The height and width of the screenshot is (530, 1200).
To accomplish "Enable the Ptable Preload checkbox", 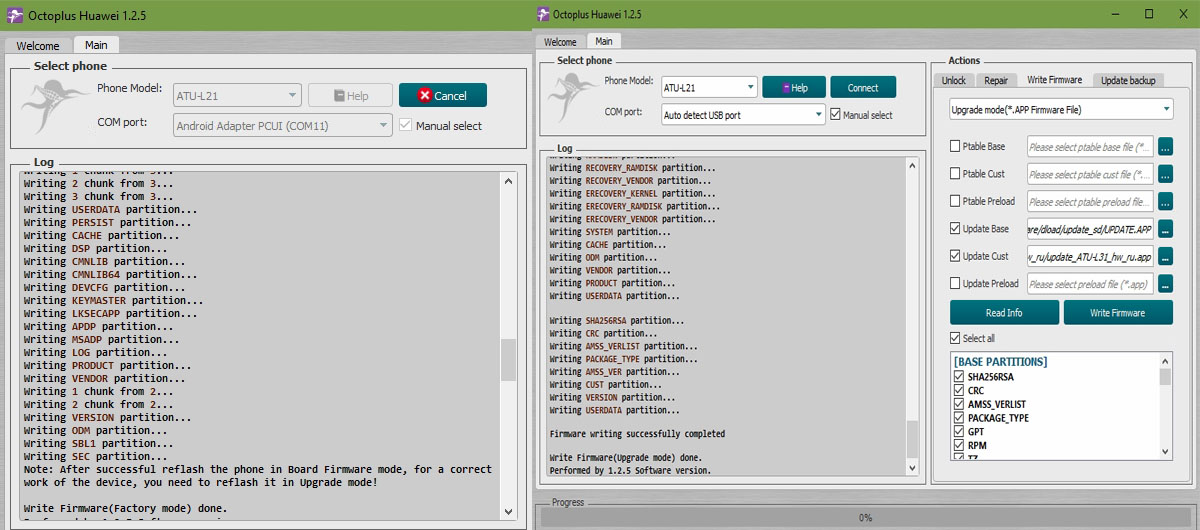I will pyautogui.click(x=955, y=201).
